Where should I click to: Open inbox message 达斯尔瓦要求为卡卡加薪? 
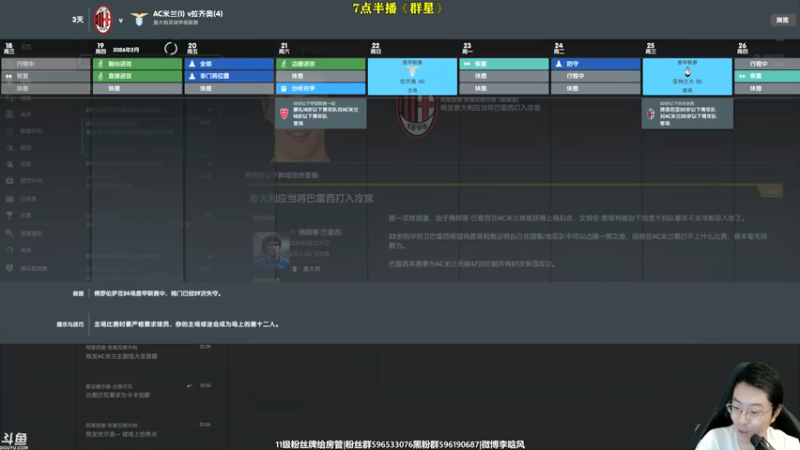[118, 395]
